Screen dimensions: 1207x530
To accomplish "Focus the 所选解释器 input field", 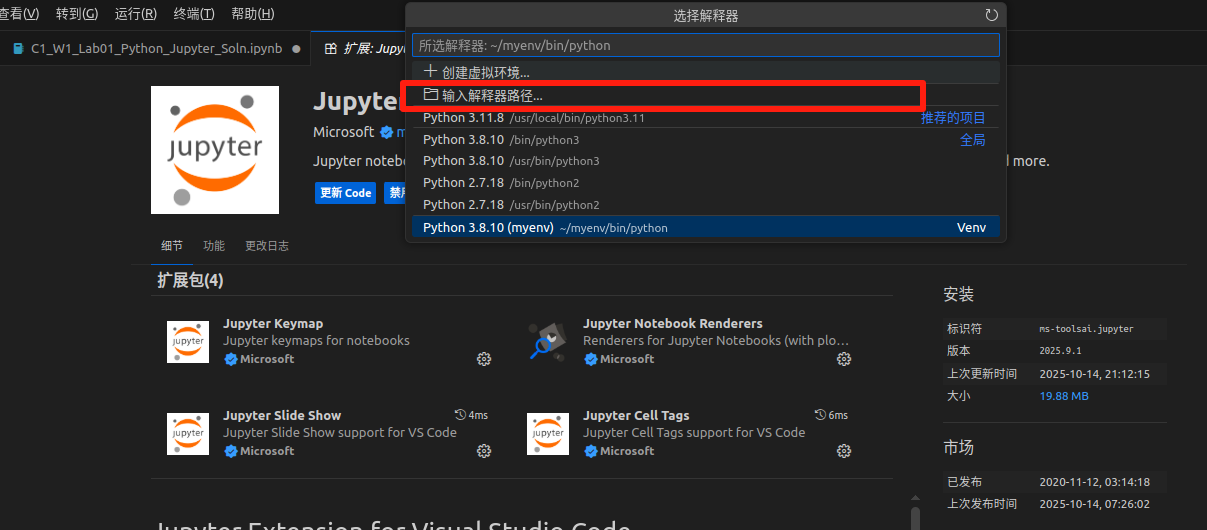I will (705, 45).
